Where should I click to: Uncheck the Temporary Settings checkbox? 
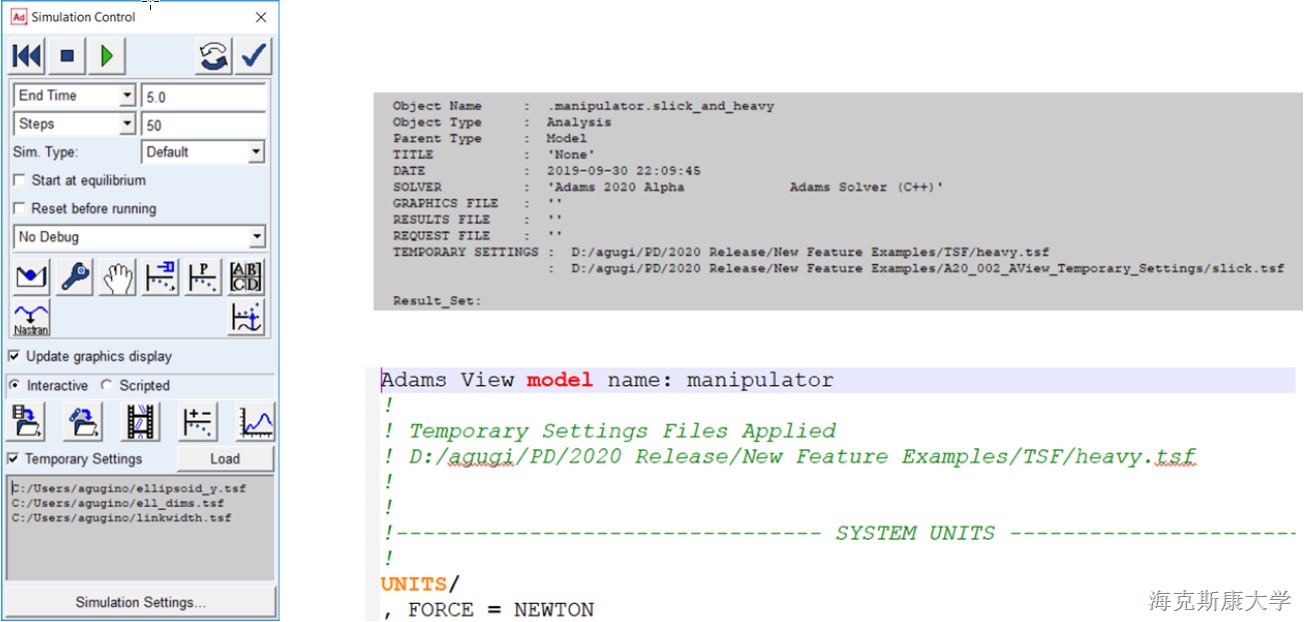click(14, 459)
